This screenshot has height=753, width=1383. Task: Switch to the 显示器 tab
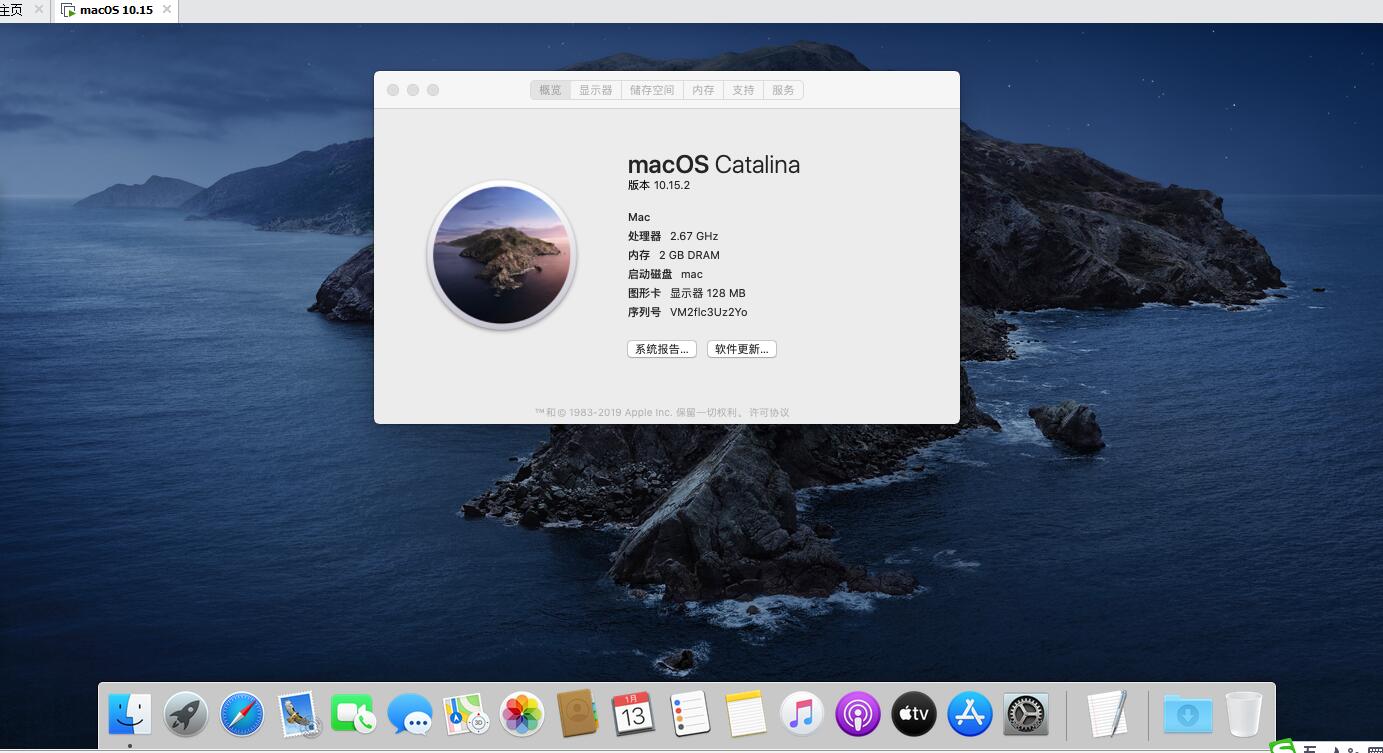pos(596,90)
